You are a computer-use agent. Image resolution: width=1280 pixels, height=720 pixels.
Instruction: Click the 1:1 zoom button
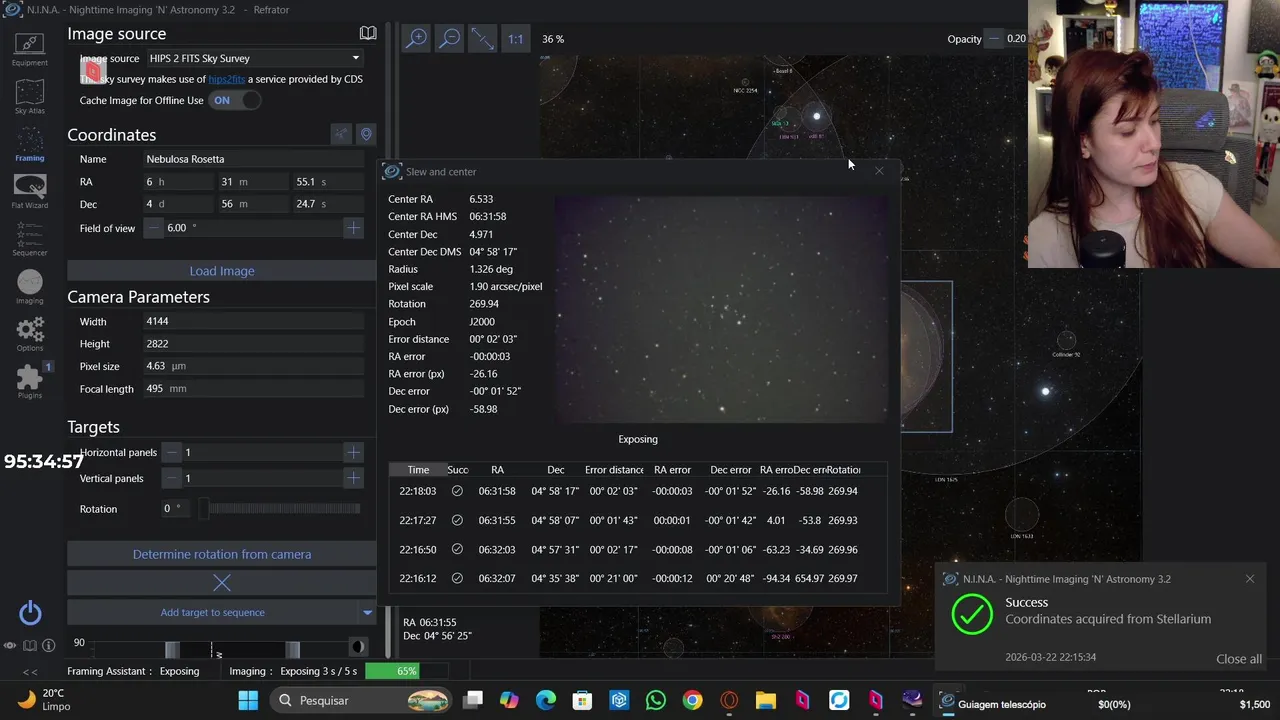[x=515, y=38]
